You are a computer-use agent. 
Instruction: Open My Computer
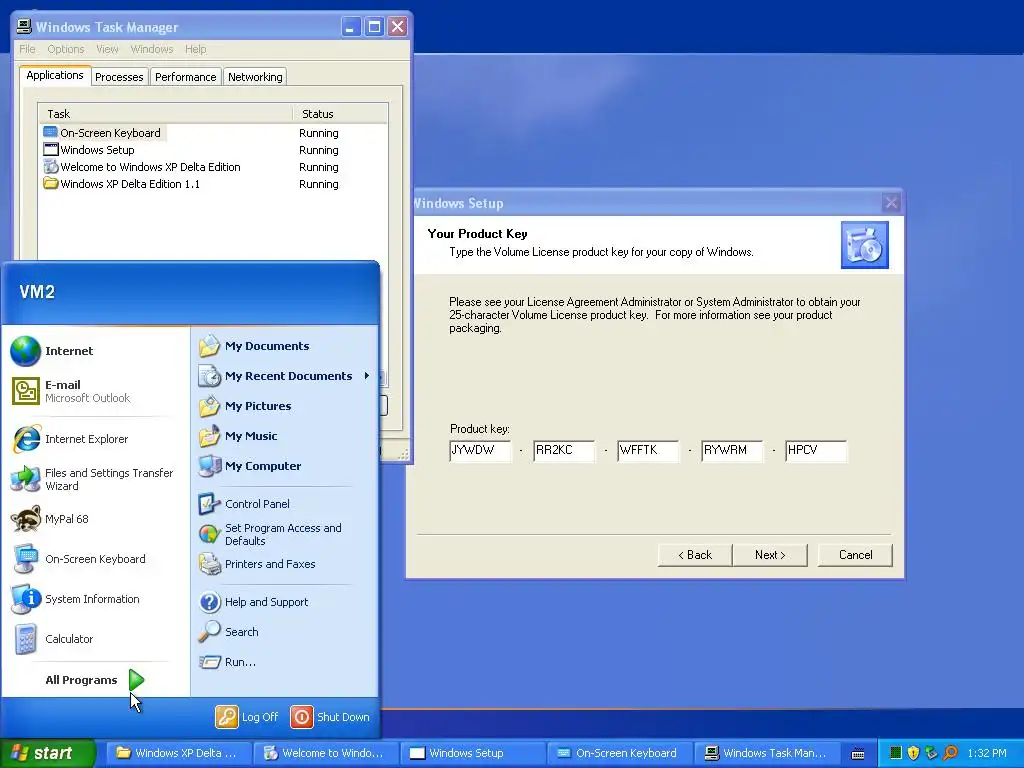[x=250, y=466]
